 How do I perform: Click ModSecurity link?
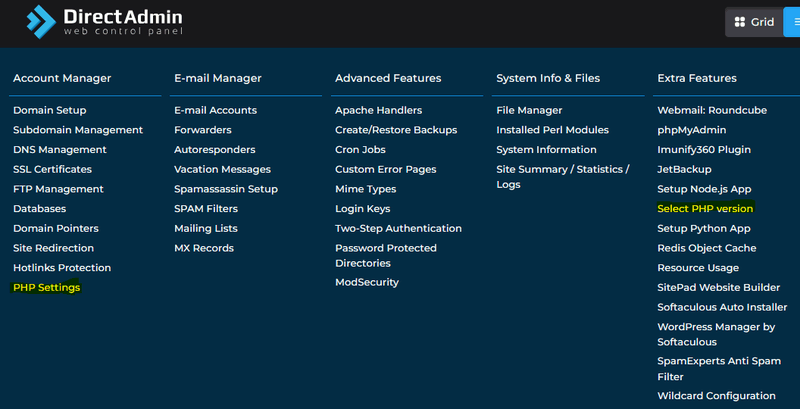click(x=367, y=282)
